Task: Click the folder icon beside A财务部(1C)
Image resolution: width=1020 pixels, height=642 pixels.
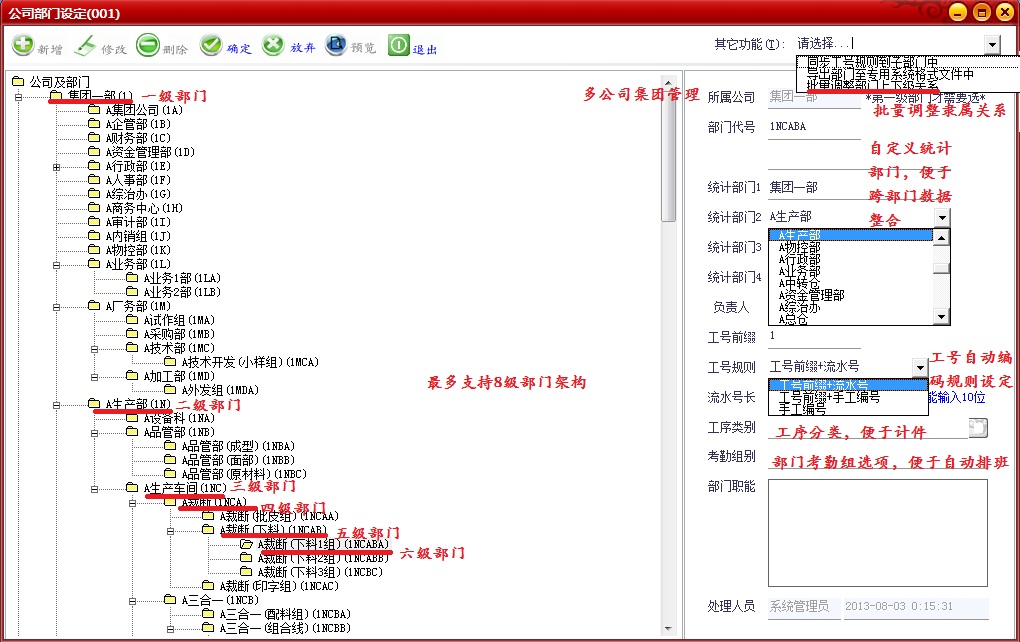Action: click(94, 137)
